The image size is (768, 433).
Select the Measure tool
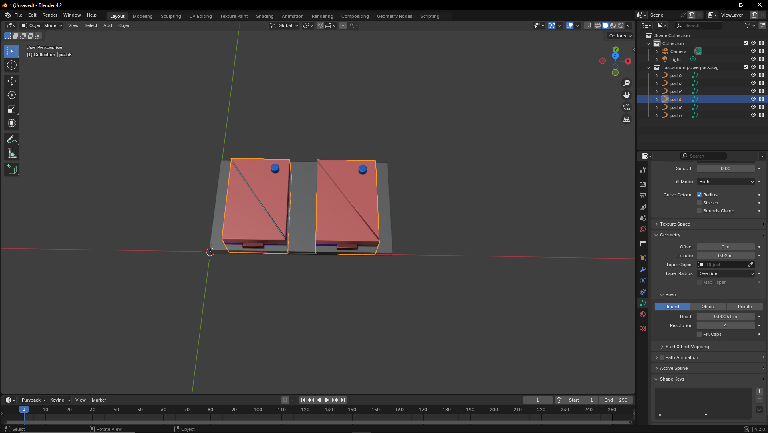(12, 154)
